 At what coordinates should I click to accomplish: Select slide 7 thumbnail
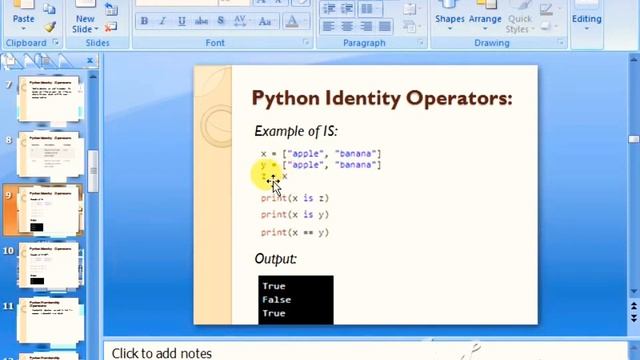point(49,98)
